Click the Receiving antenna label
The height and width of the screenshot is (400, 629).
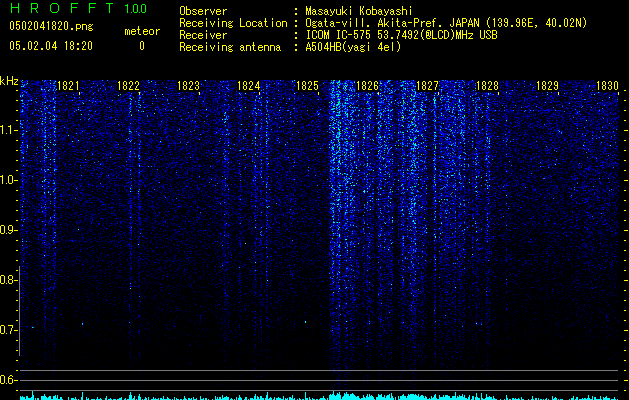click(230, 47)
